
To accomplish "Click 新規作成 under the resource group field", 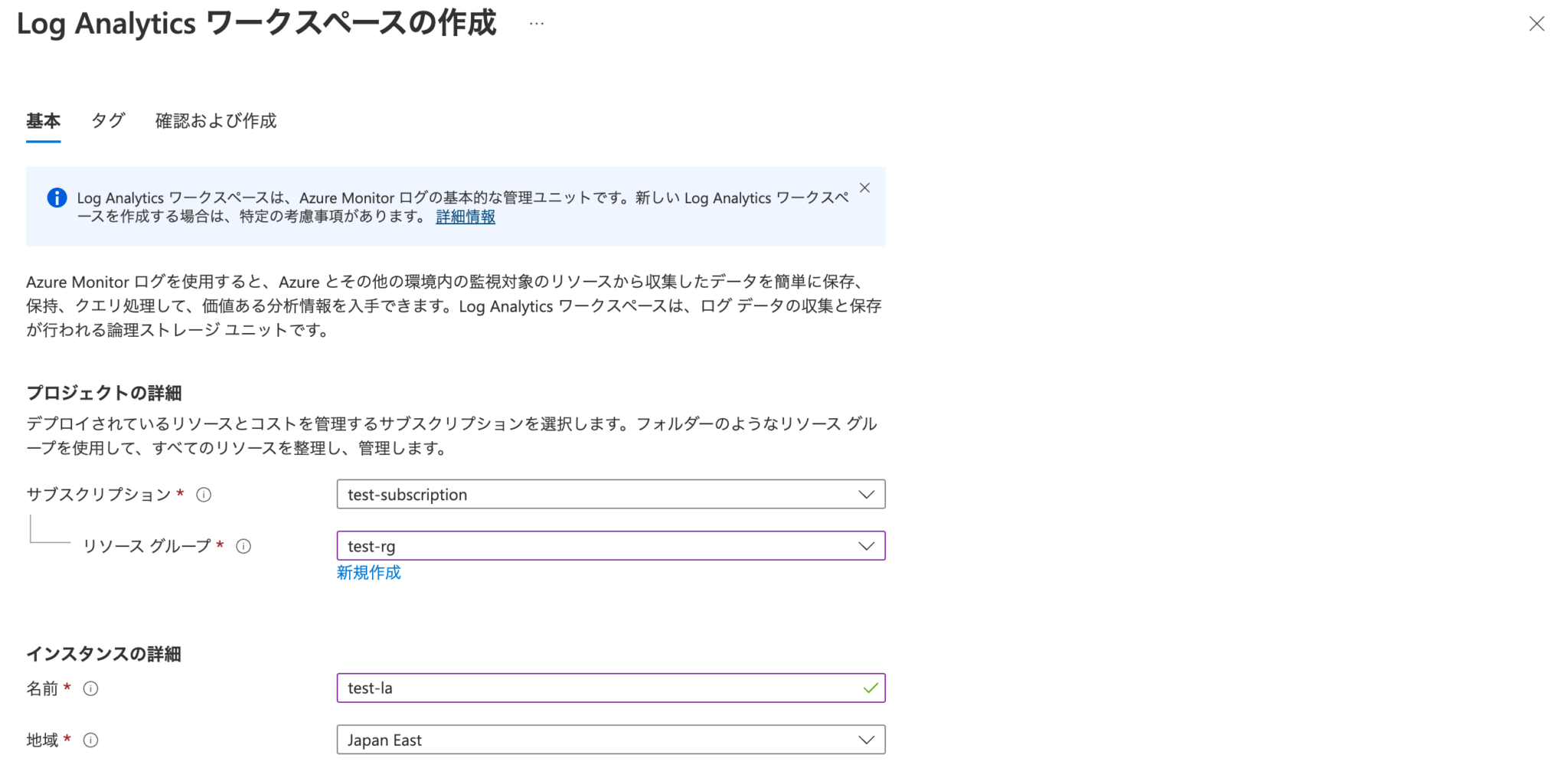I will click(x=368, y=572).
